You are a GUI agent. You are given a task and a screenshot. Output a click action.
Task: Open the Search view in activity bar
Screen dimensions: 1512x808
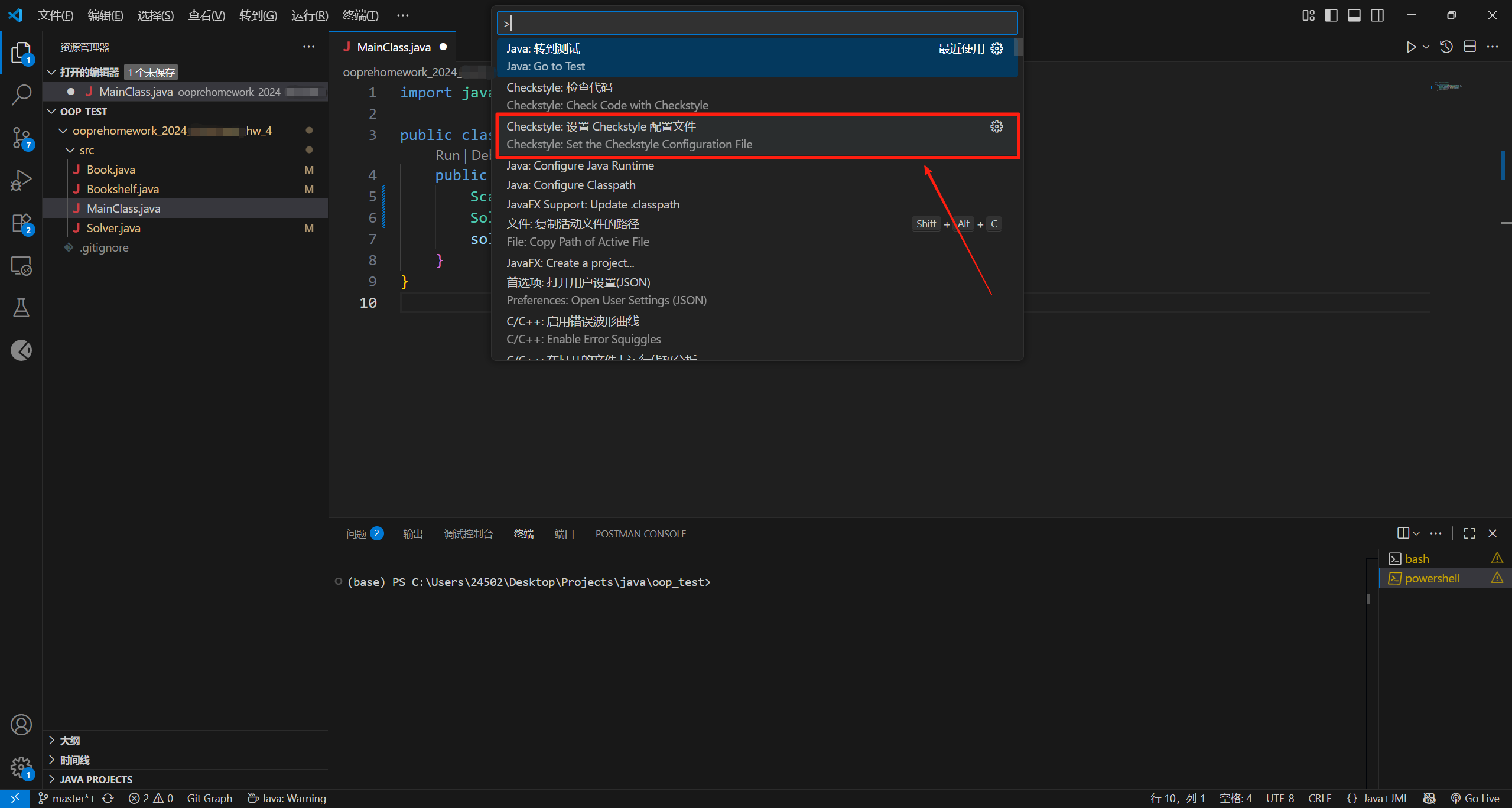(x=21, y=95)
